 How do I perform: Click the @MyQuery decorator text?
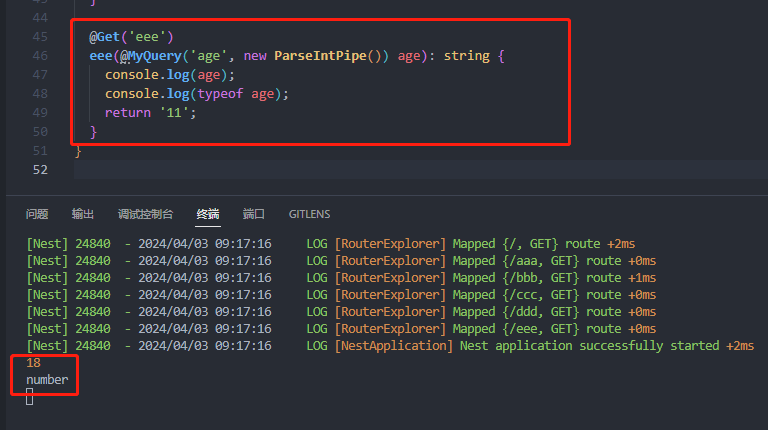point(151,56)
